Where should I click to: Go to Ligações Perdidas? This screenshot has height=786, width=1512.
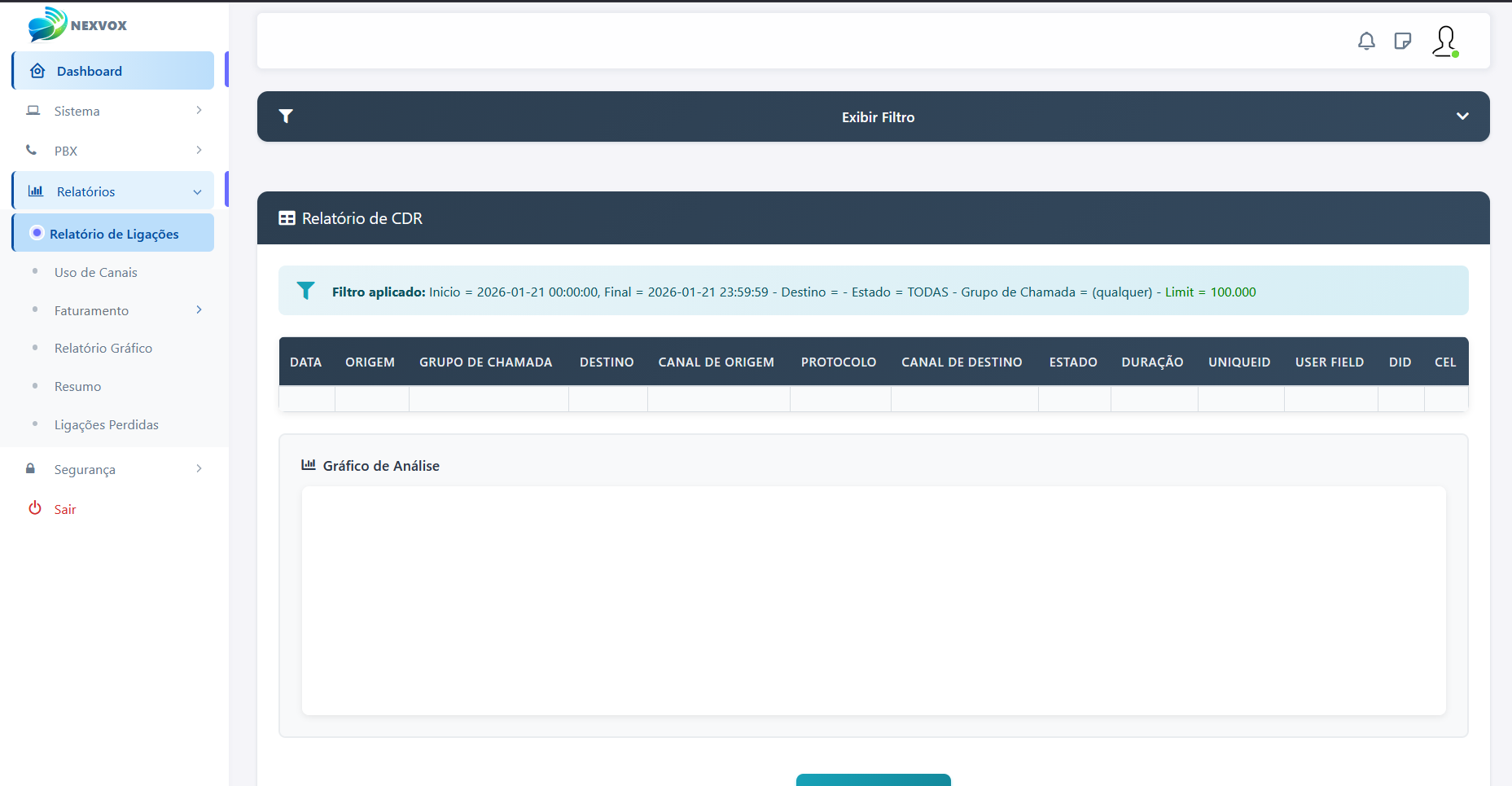click(107, 424)
